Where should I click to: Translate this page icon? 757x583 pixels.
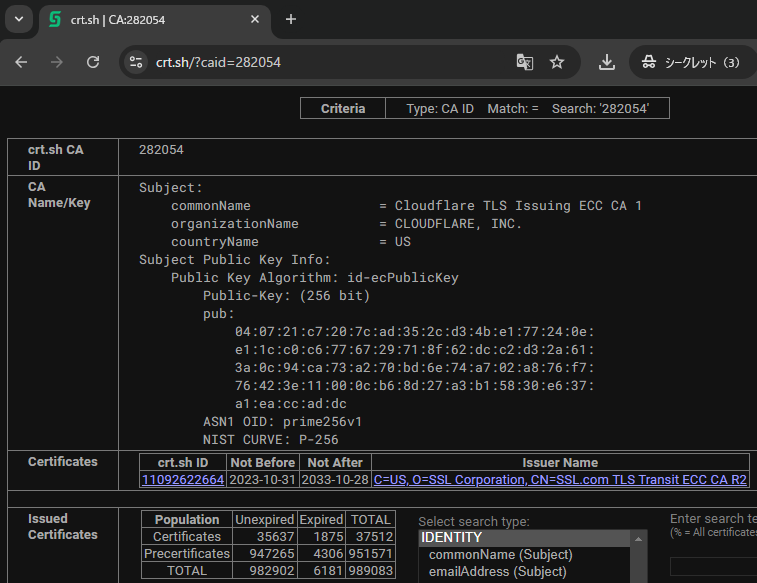coord(525,62)
